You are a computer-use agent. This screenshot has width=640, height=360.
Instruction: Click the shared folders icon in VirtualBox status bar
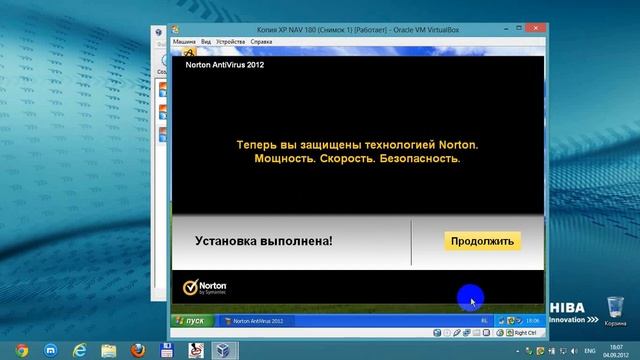[x=476, y=333]
